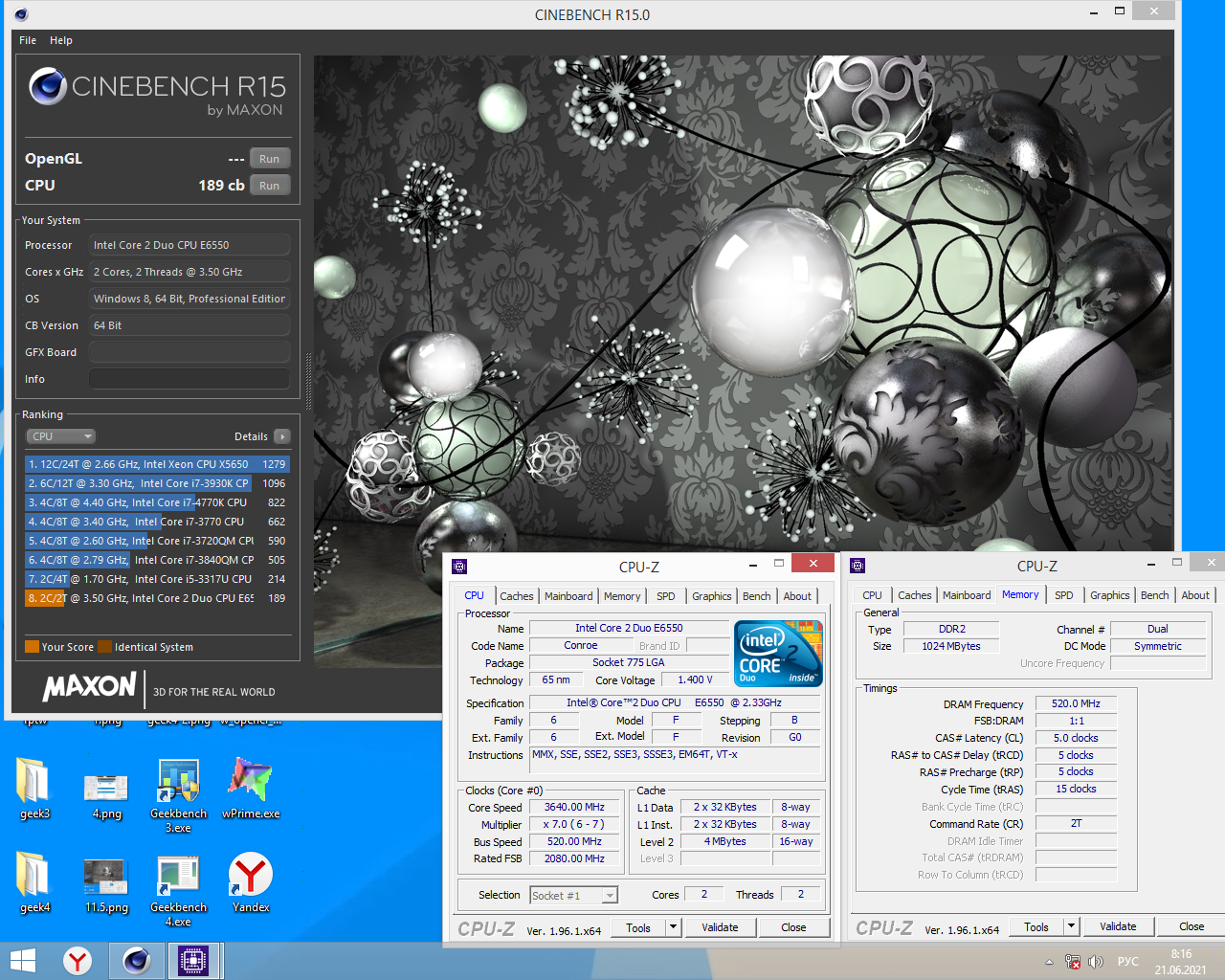The height and width of the screenshot is (980, 1225).
Task: Open the geek3 folder on desktop
Action: click(x=34, y=789)
